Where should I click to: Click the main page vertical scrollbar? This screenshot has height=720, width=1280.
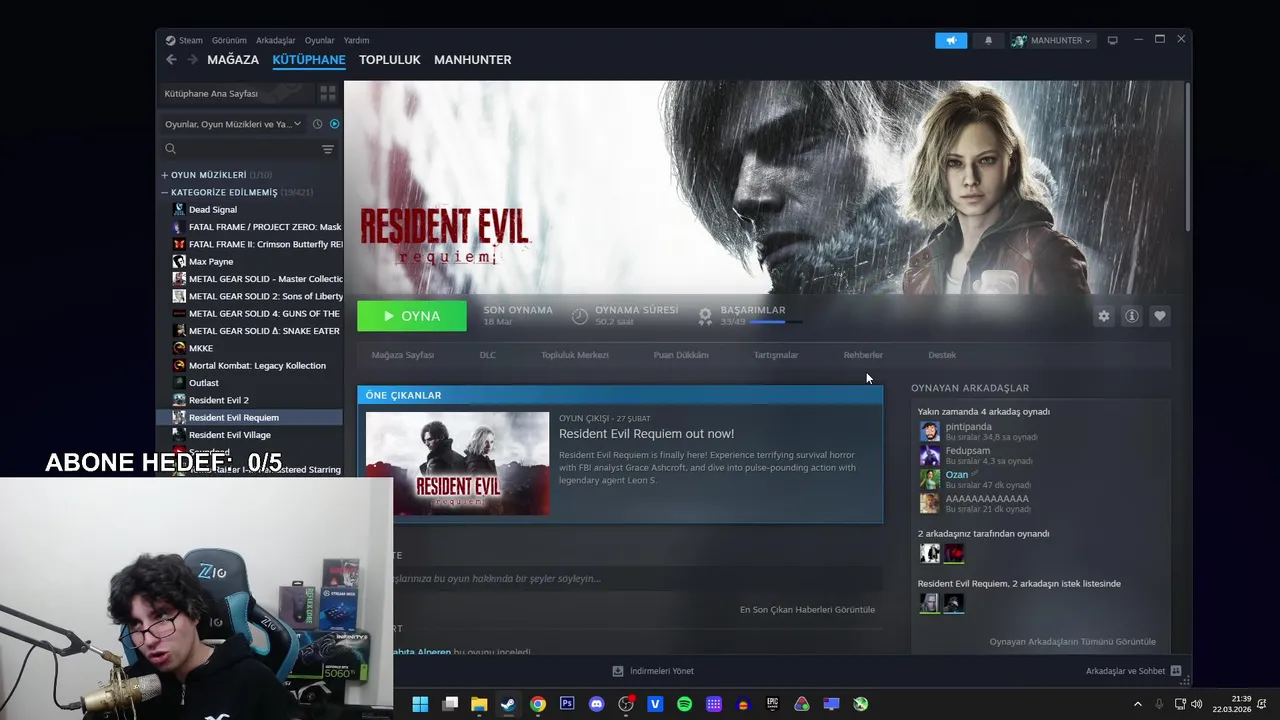[x=1186, y=158]
